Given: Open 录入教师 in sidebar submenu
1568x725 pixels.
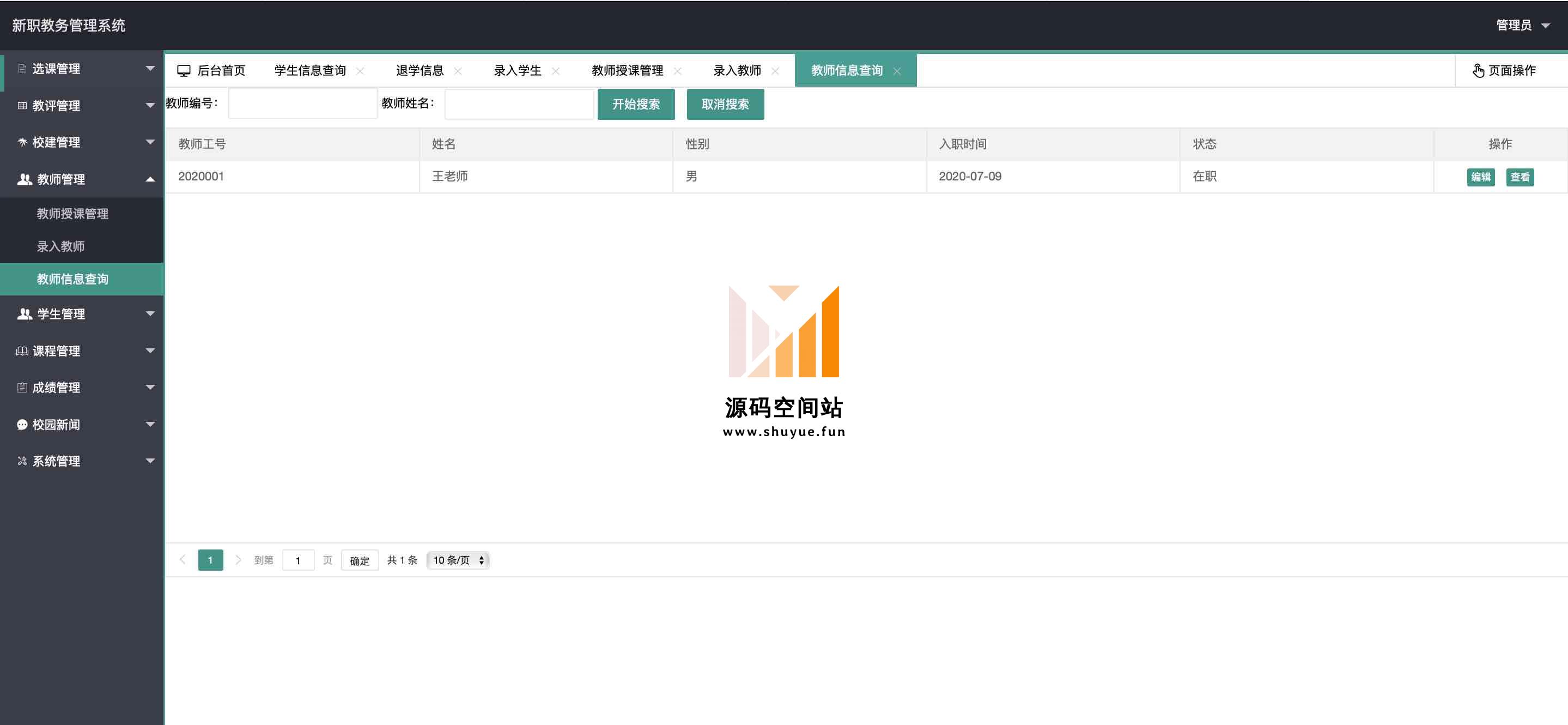Looking at the screenshot, I should coord(82,247).
